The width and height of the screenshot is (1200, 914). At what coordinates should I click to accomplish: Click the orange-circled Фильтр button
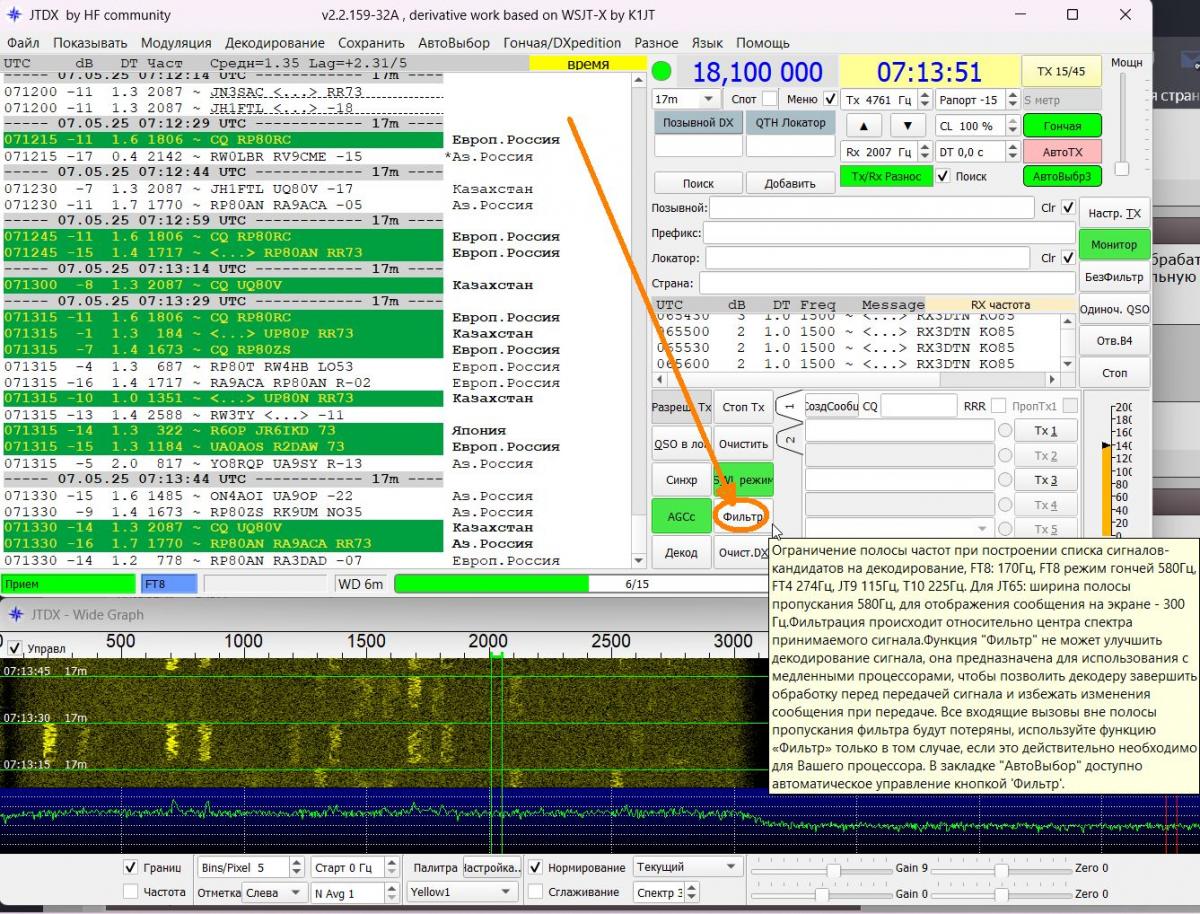pyautogui.click(x=742, y=517)
